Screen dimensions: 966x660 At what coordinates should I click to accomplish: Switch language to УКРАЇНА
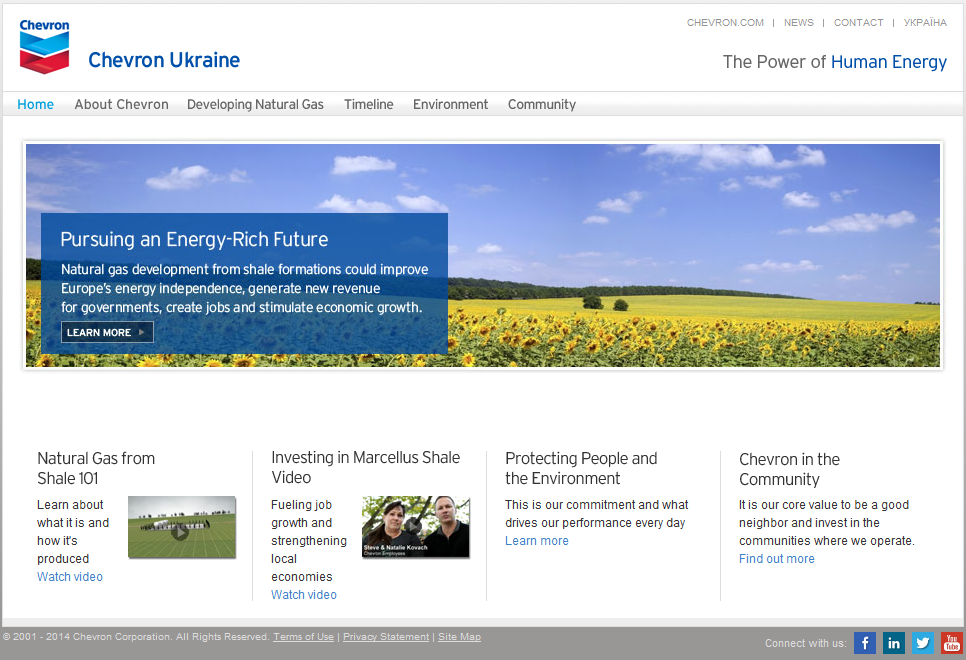925,22
